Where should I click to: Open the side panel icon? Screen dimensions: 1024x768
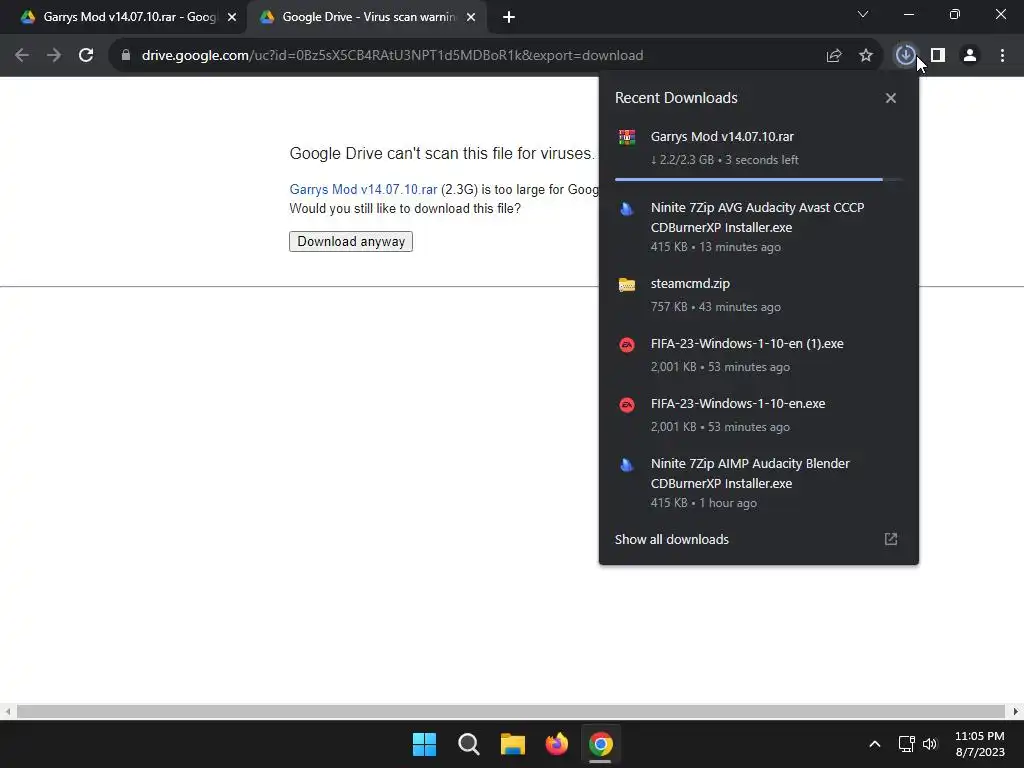pos(938,56)
